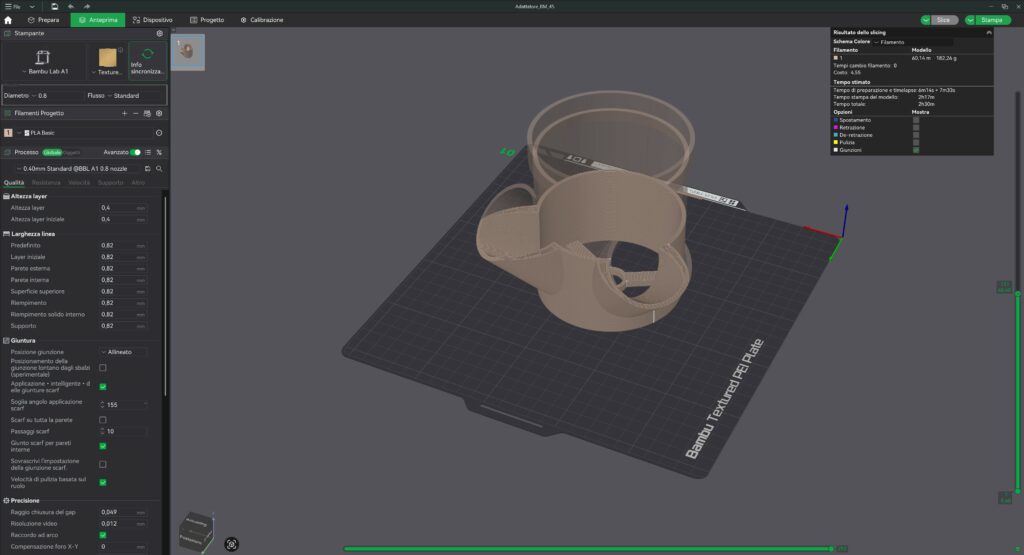Uncheck Raccordo ad arco checkbox
1024x555 pixels.
[103, 535]
